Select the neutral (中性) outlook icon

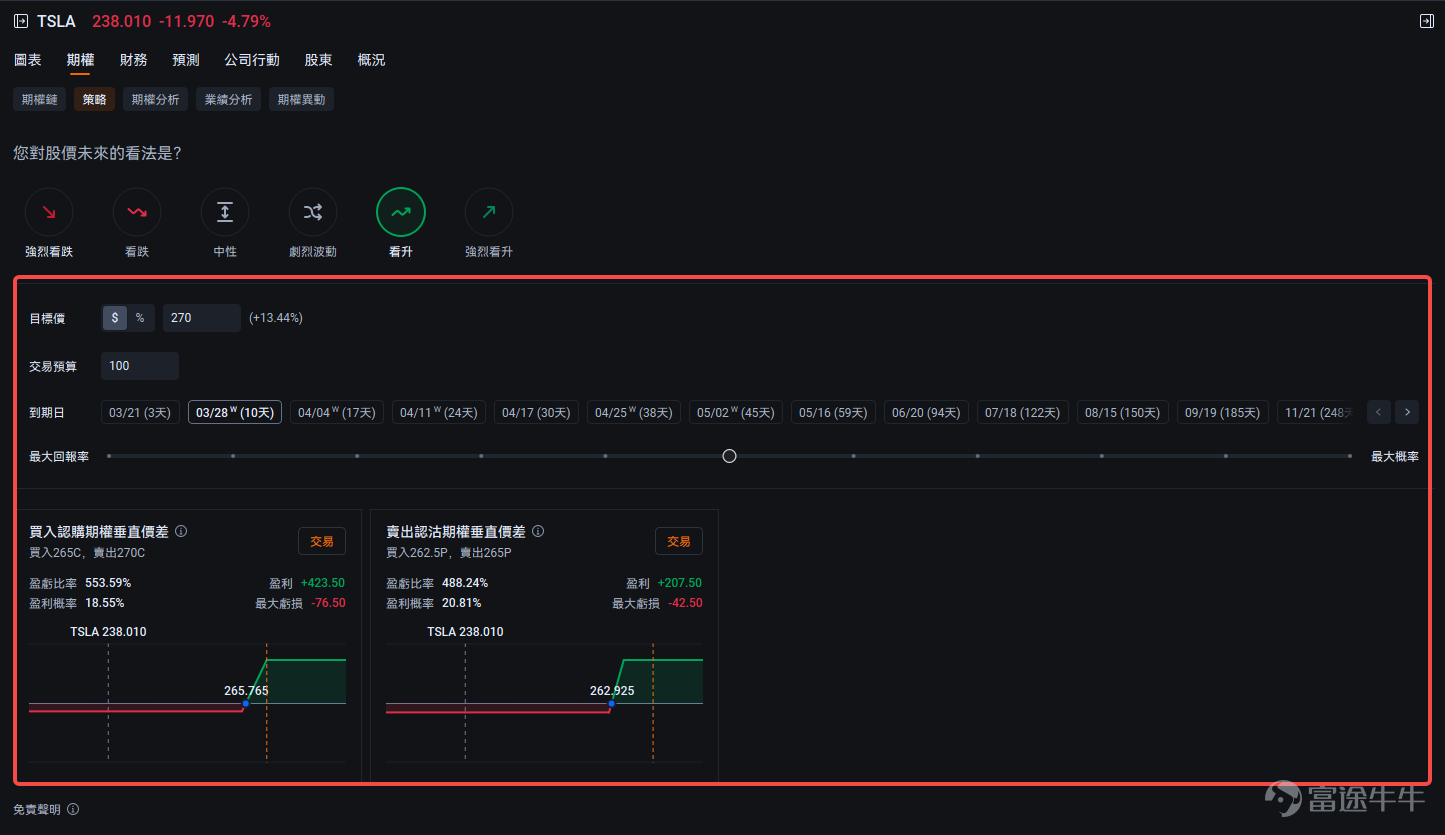[x=225, y=212]
